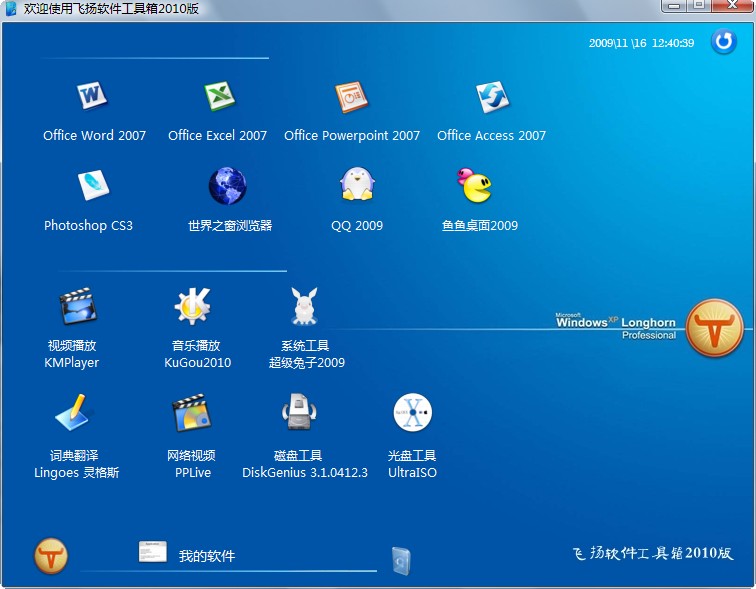
Task: Click the date and time display
Action: click(641, 43)
